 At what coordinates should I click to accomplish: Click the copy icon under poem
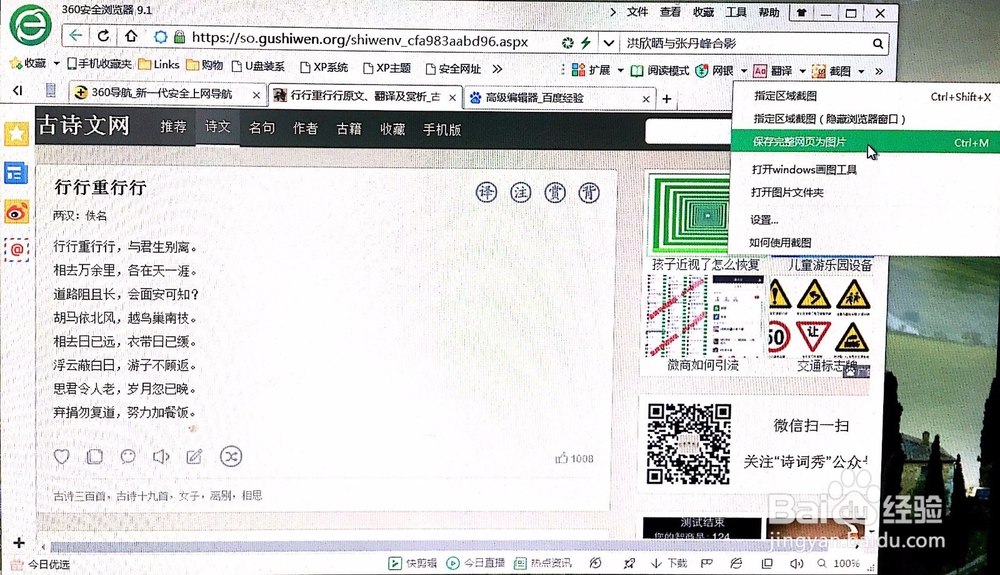(95, 456)
